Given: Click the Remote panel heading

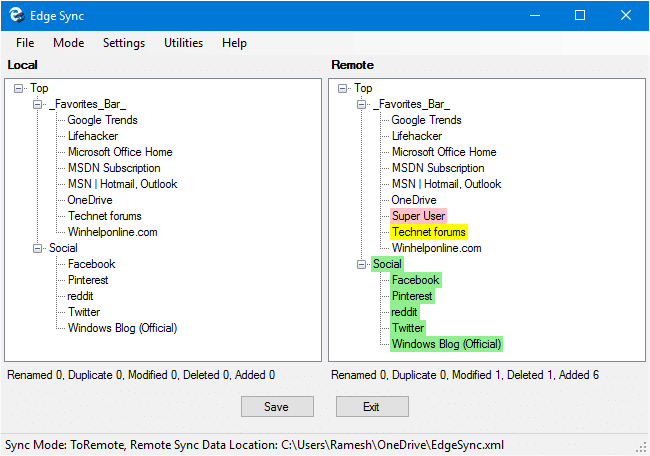Looking at the screenshot, I should (352, 65).
